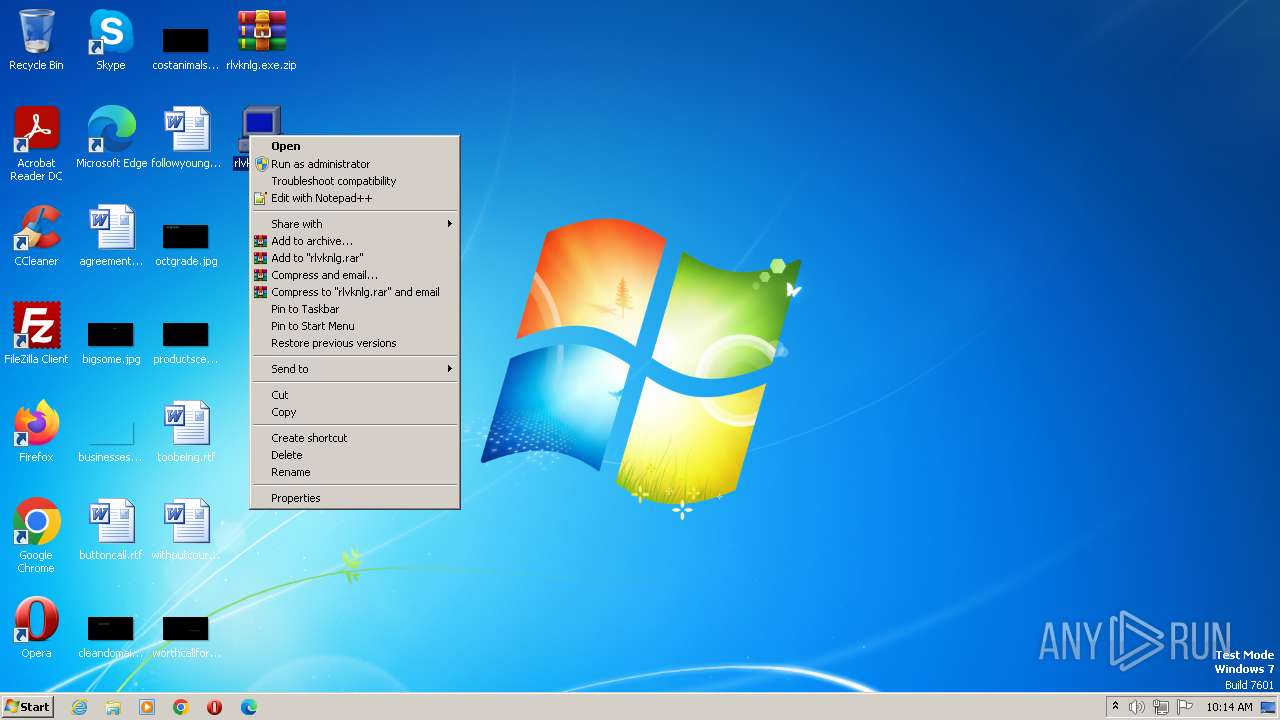Screen dimensions: 1280x720
Task: Select the toobeing.rtf document icon
Action: (186, 432)
